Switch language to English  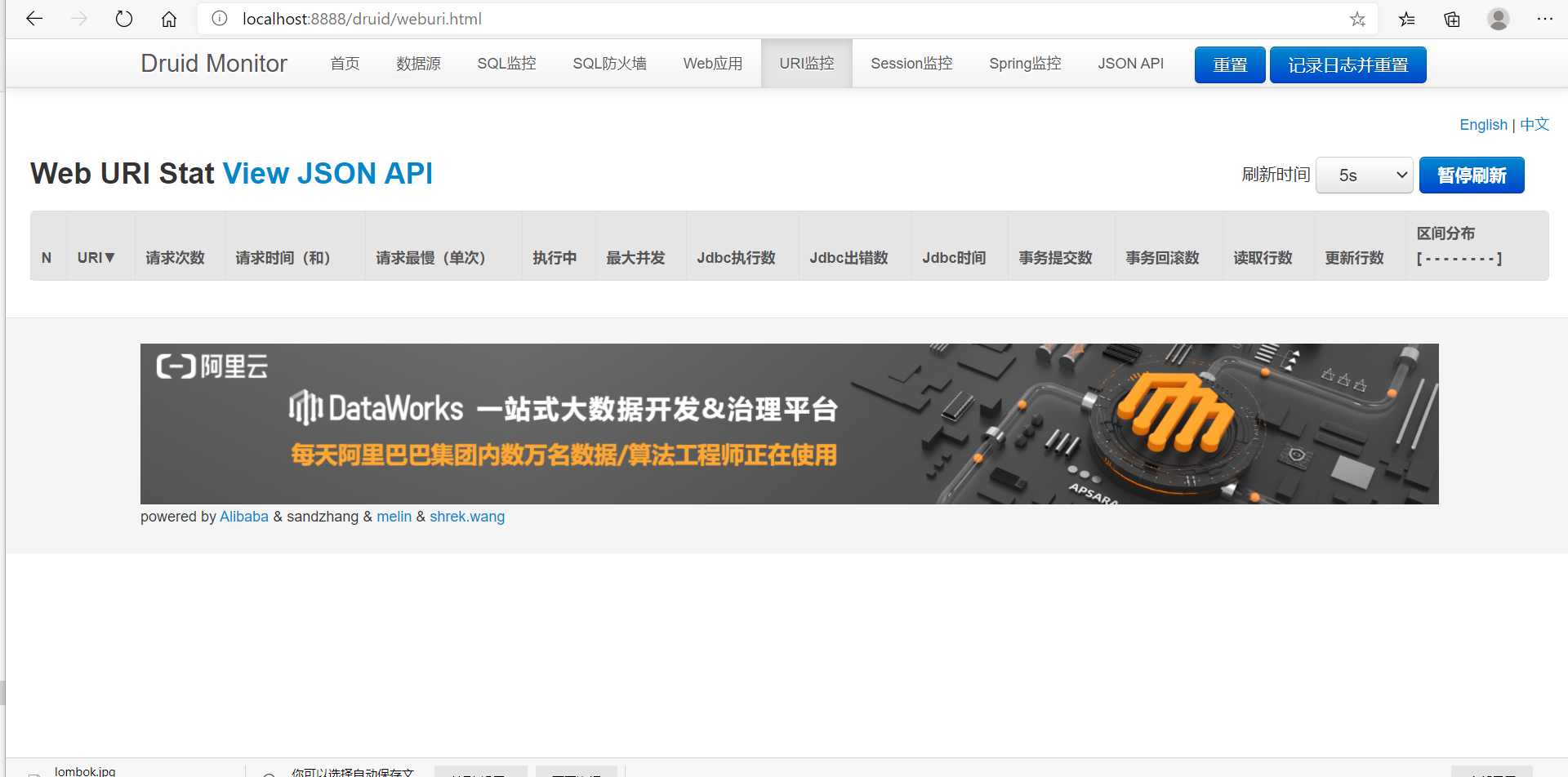pos(1483,125)
